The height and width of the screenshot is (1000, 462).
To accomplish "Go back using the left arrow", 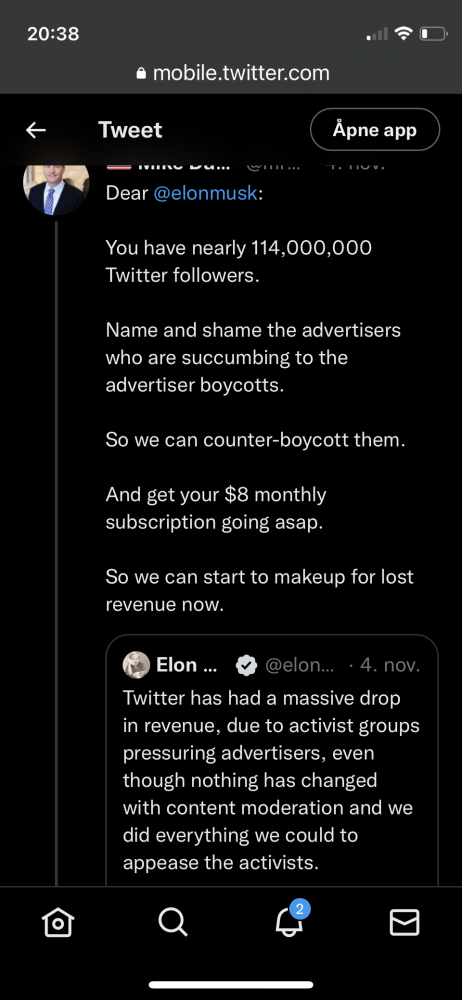I will tap(36, 130).
